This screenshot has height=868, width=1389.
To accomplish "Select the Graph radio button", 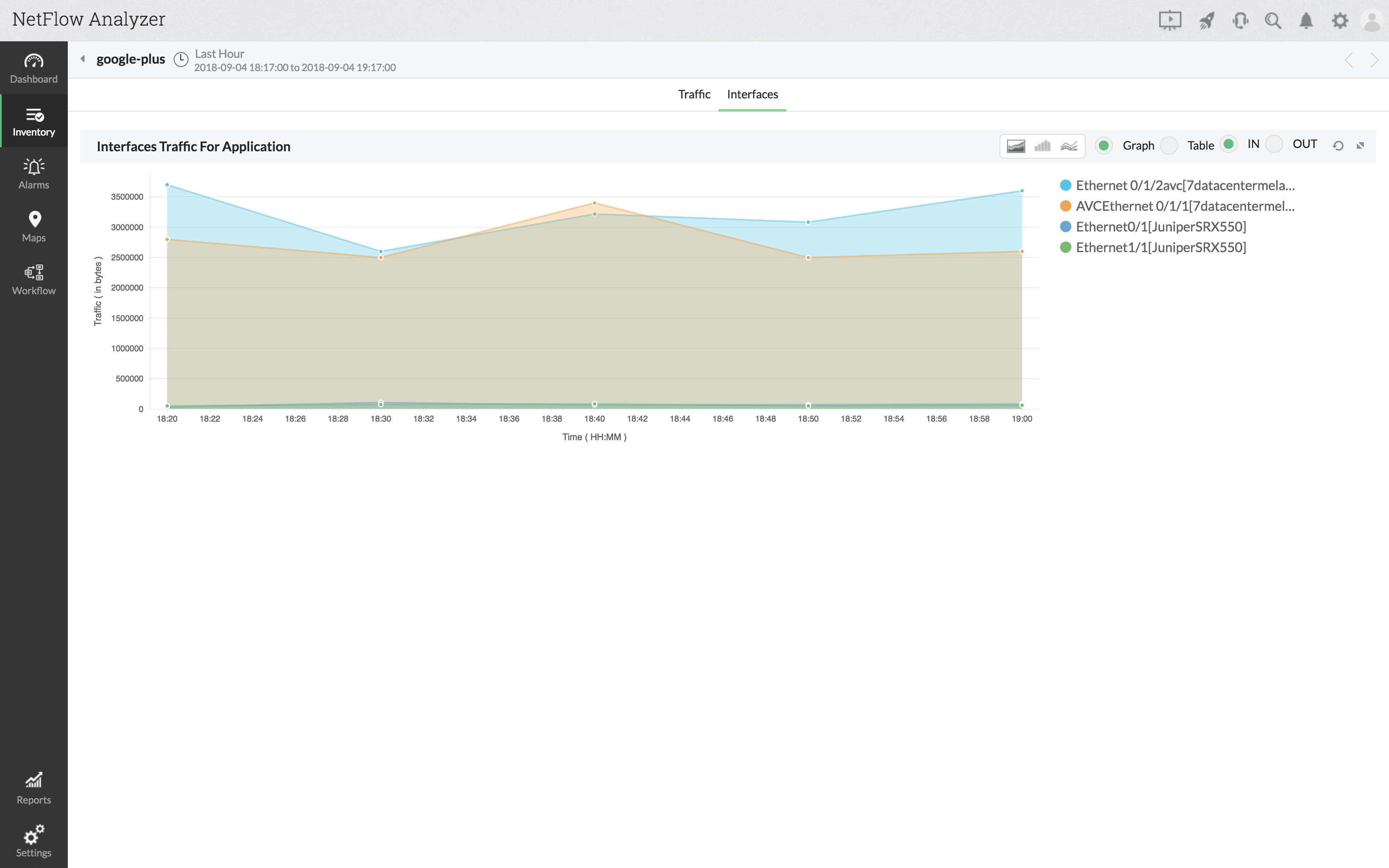I will (x=1103, y=146).
